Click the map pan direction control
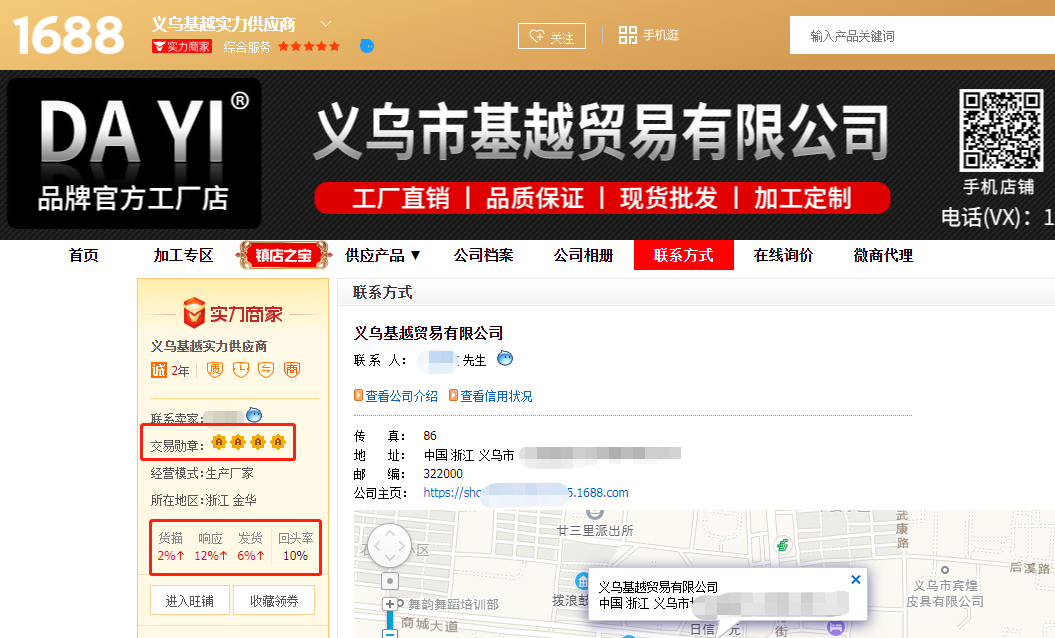The height and width of the screenshot is (638, 1055). point(389,545)
